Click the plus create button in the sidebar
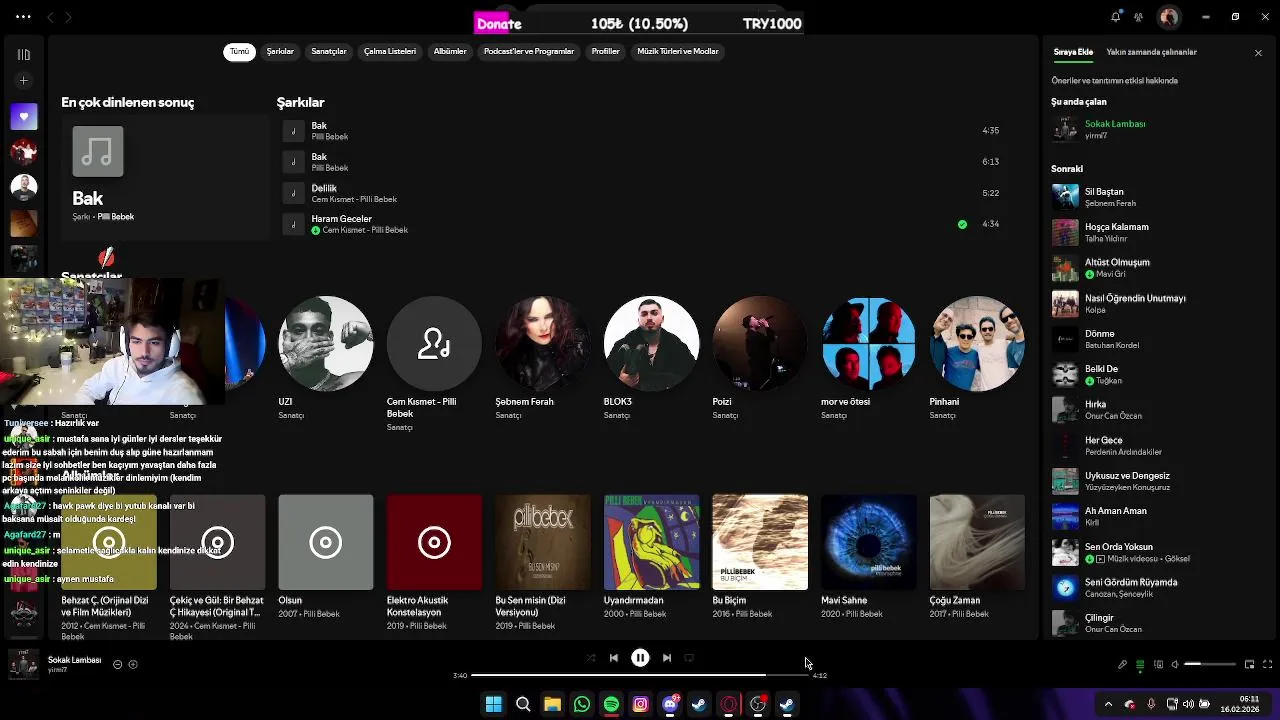The image size is (1280, 720). [x=24, y=81]
